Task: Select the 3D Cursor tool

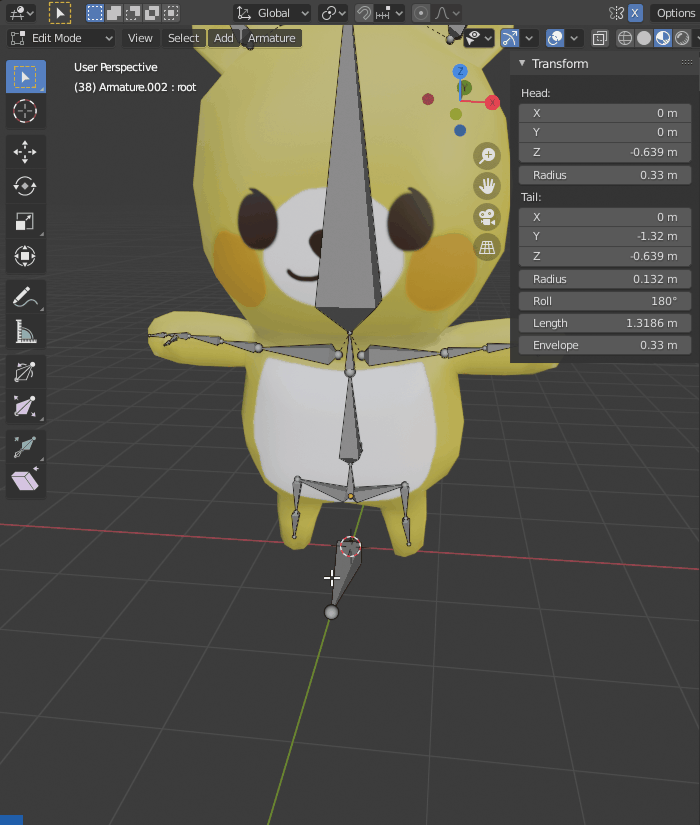Action: click(25, 112)
